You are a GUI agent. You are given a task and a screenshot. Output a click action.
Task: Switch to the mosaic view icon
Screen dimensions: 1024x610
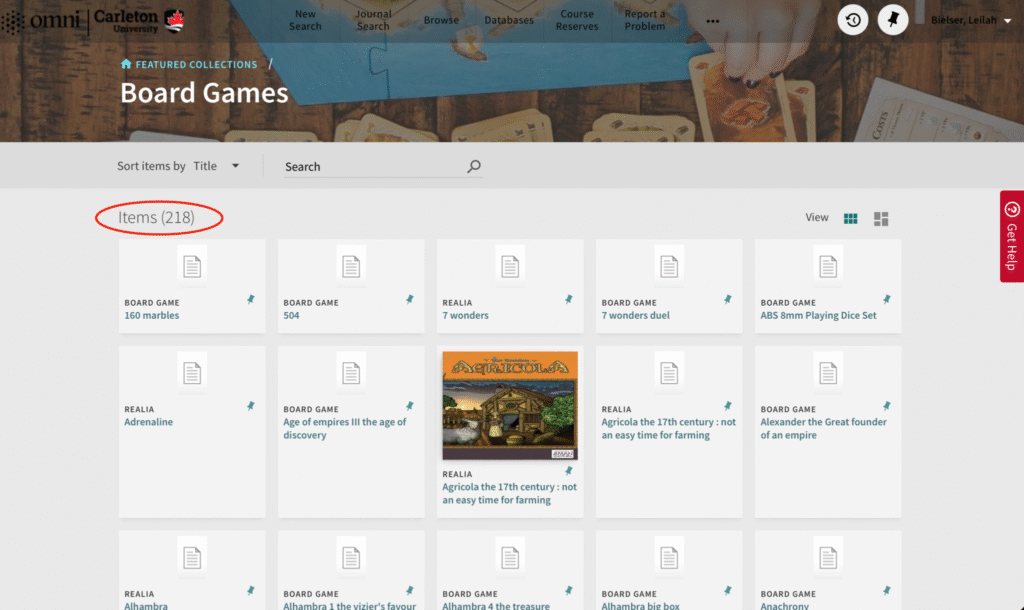coord(880,217)
